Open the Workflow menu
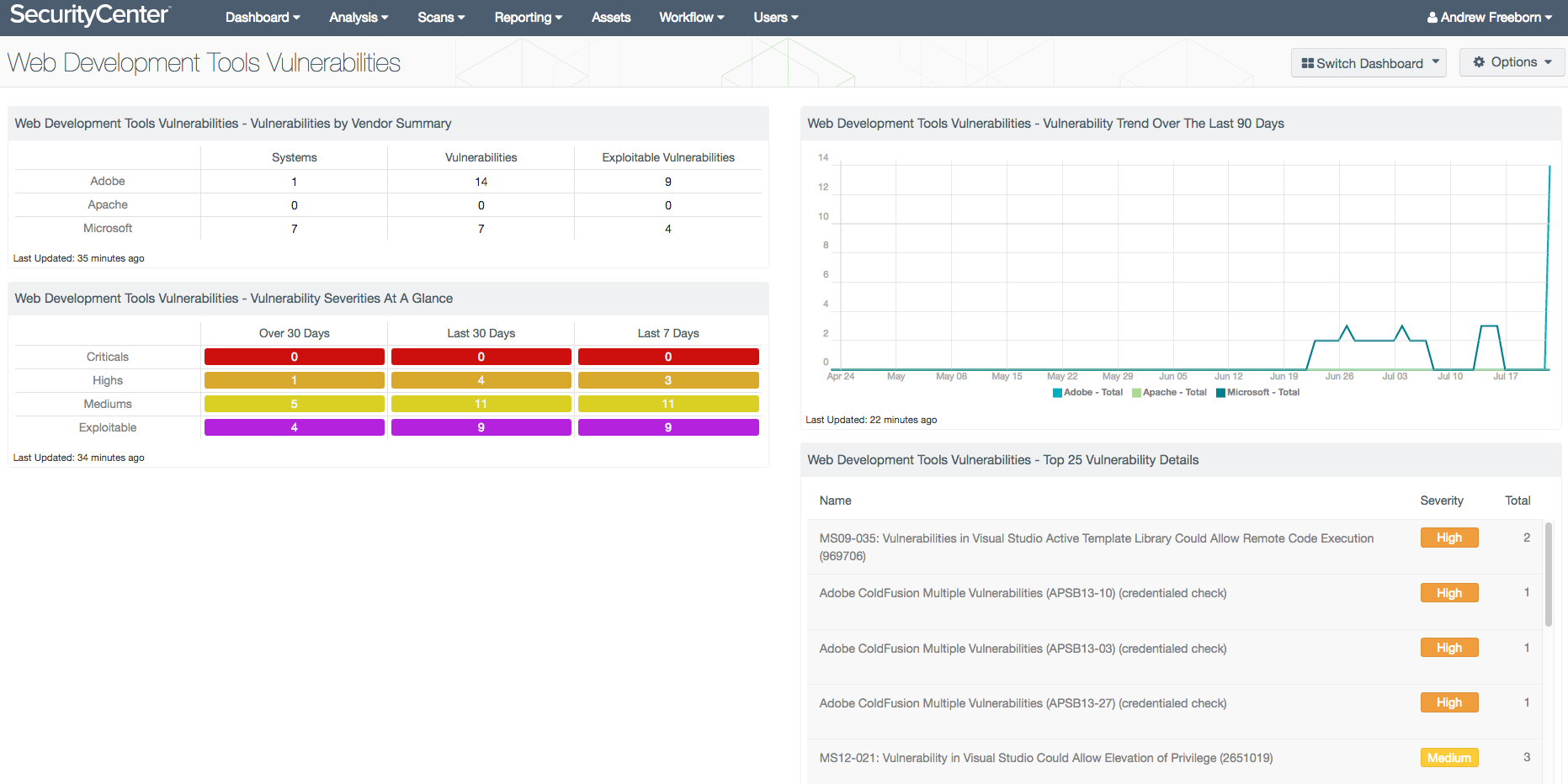 (x=692, y=18)
